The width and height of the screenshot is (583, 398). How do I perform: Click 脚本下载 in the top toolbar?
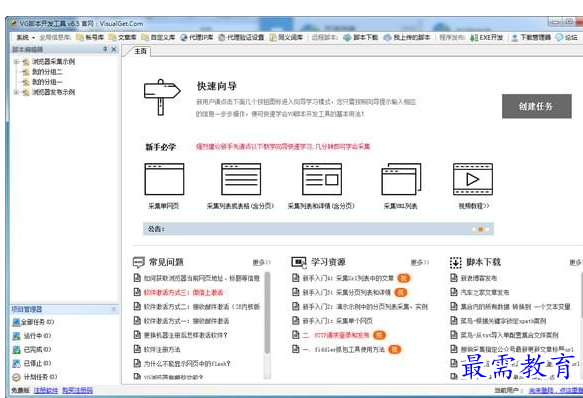click(361, 37)
